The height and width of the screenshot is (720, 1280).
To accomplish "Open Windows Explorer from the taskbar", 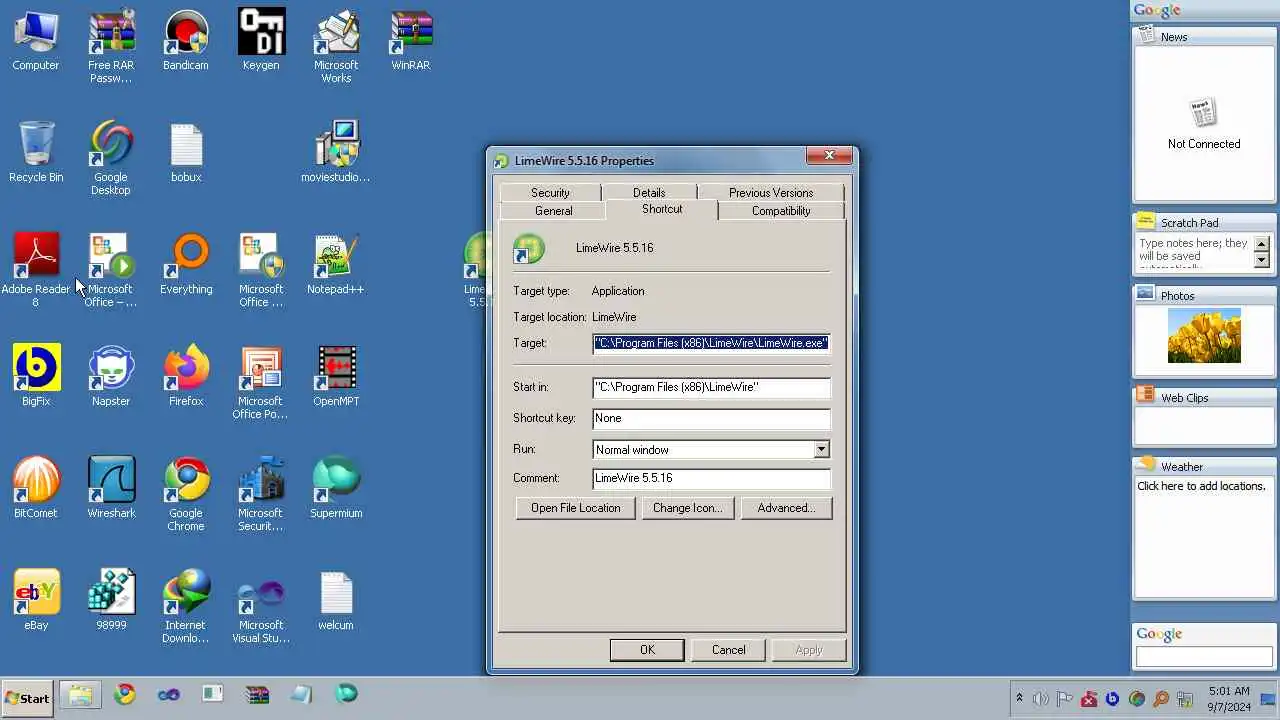I will tap(80, 695).
